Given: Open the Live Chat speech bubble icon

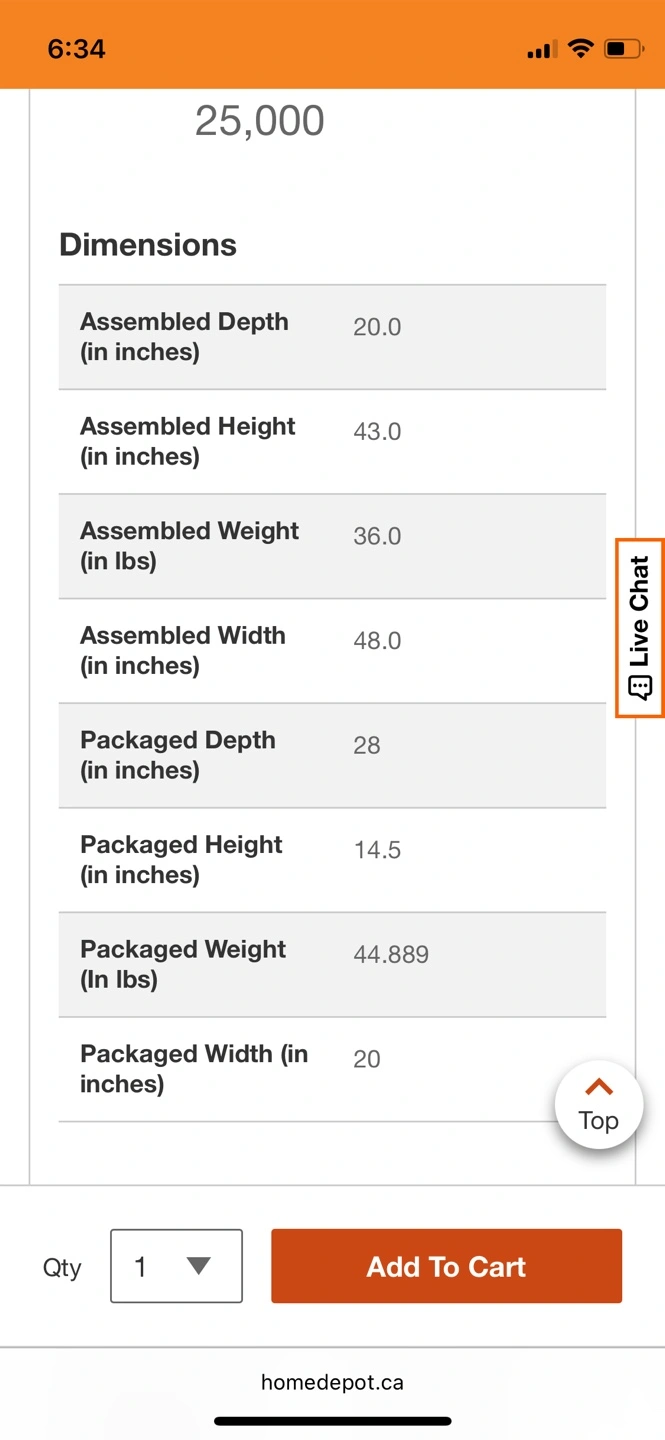Looking at the screenshot, I should 640,687.
